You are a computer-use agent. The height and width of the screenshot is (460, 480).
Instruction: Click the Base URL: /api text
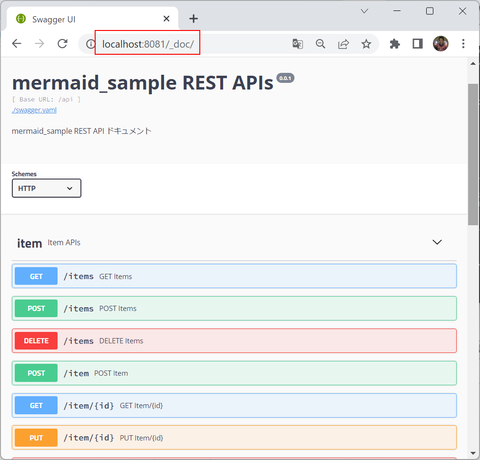click(46, 99)
